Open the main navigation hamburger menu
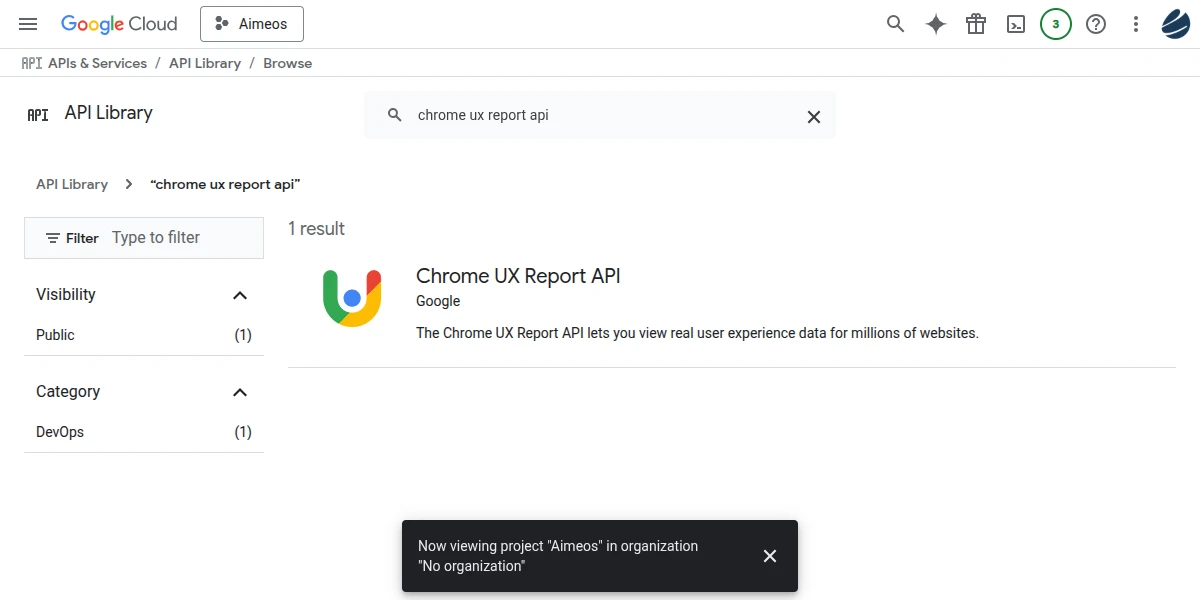This screenshot has height=600, width=1200. pos(28,24)
